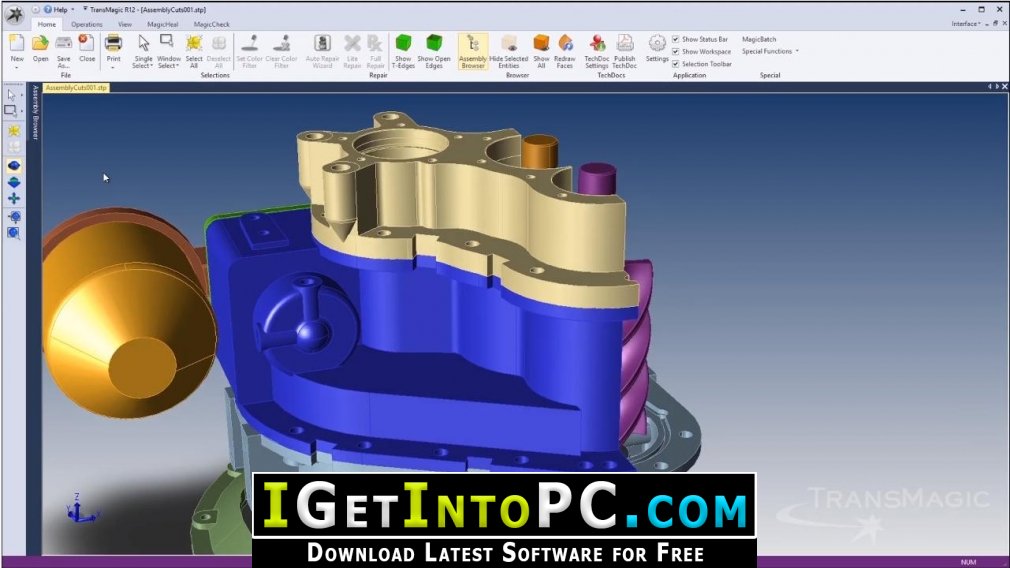Click Show T-Edges
The image size is (1010, 568).
[x=403, y=52]
